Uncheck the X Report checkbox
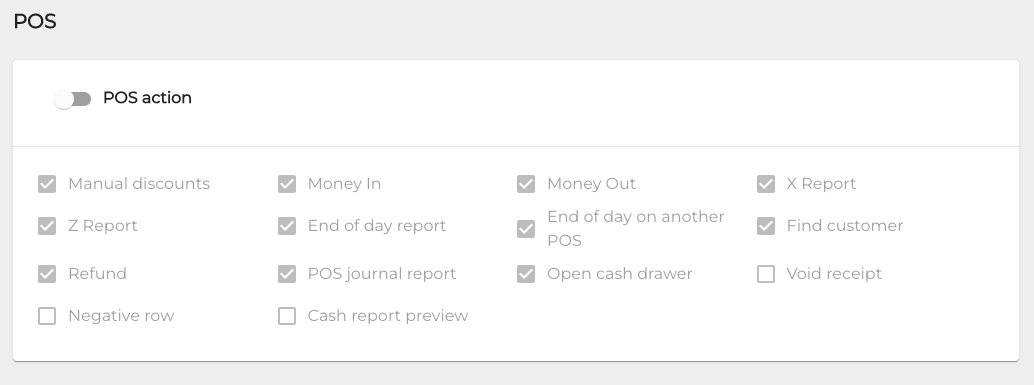 point(766,184)
